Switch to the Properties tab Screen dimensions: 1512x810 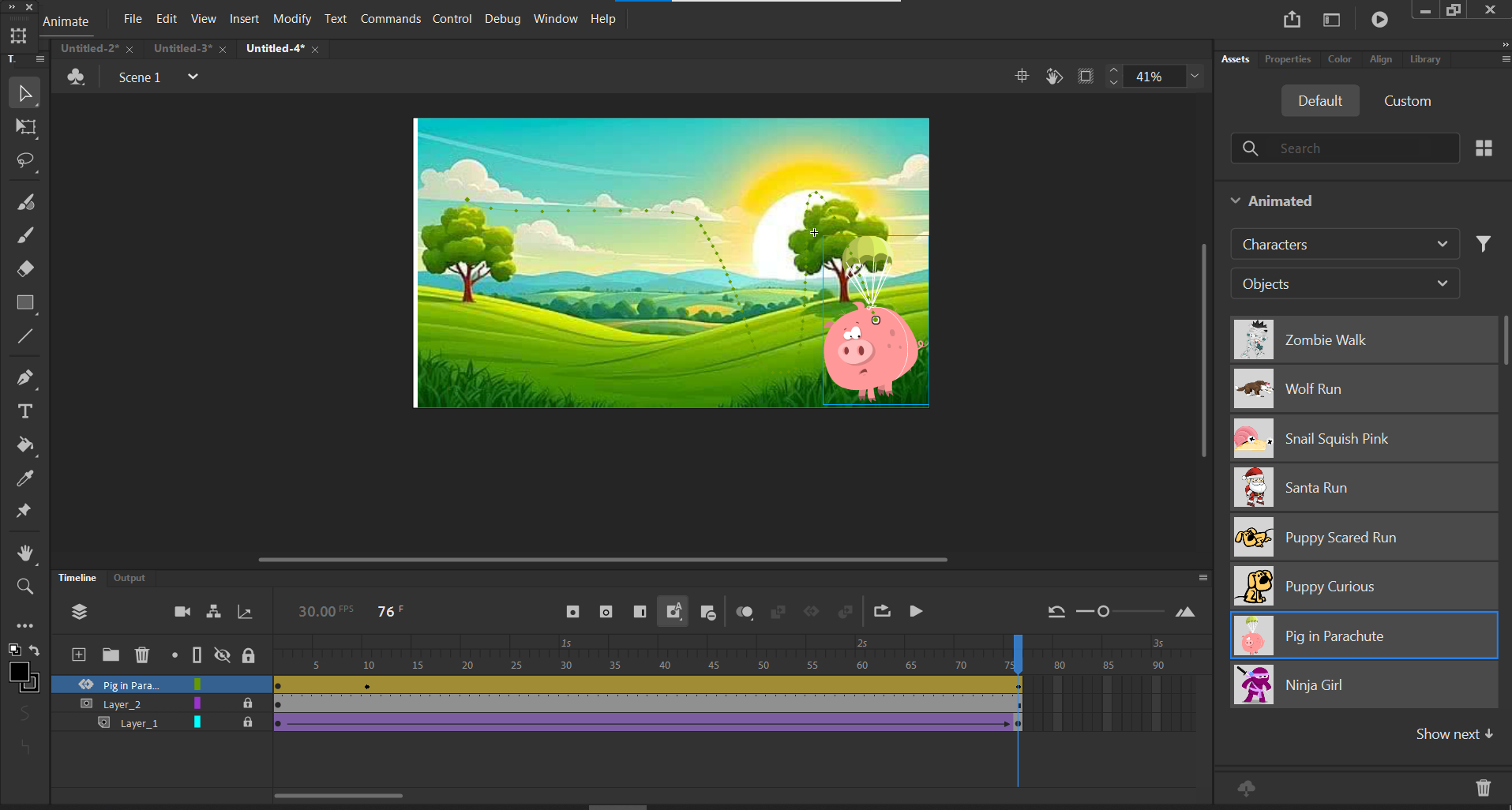(x=1287, y=59)
